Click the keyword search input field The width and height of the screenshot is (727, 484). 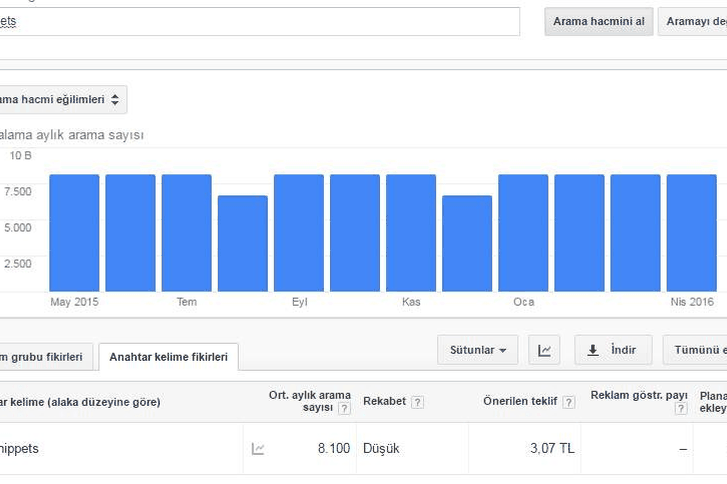click(260, 21)
